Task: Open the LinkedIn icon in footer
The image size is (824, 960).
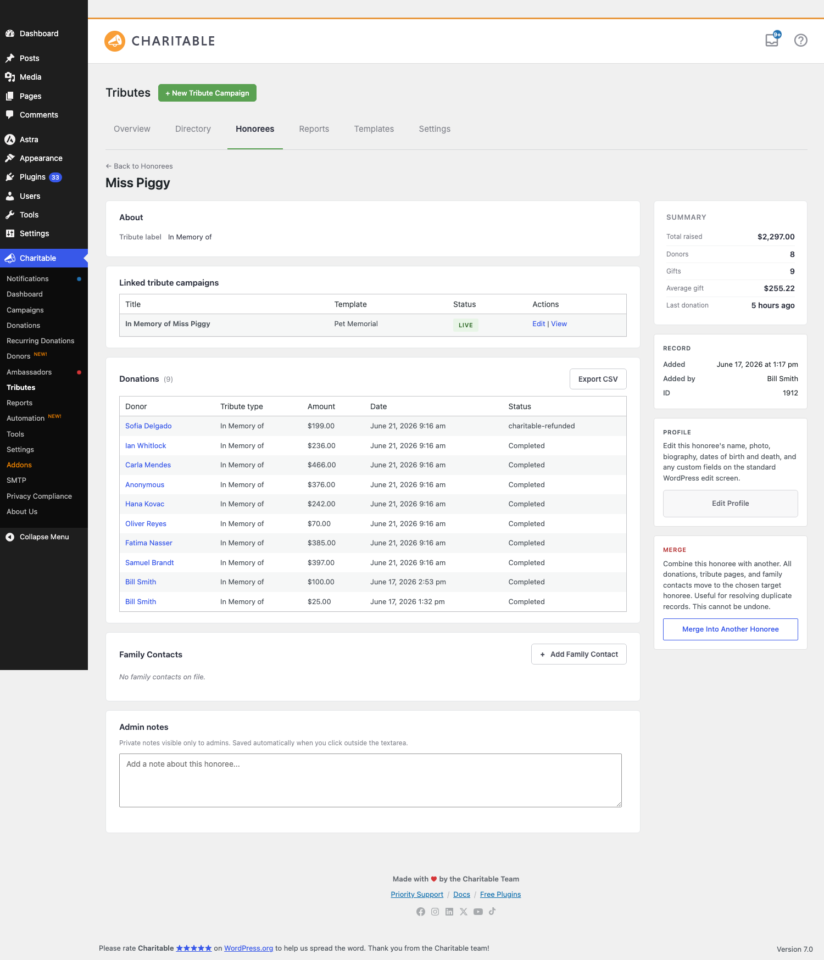Action: click(x=449, y=912)
